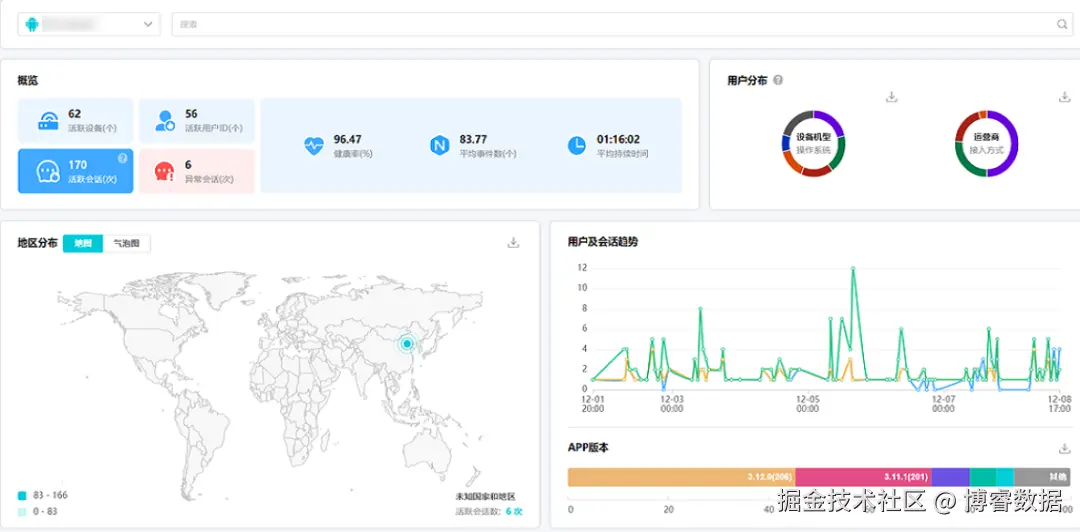This screenshot has height=532, width=1080.
Task: Switch region view to 地图 tab
Action: click(x=83, y=243)
